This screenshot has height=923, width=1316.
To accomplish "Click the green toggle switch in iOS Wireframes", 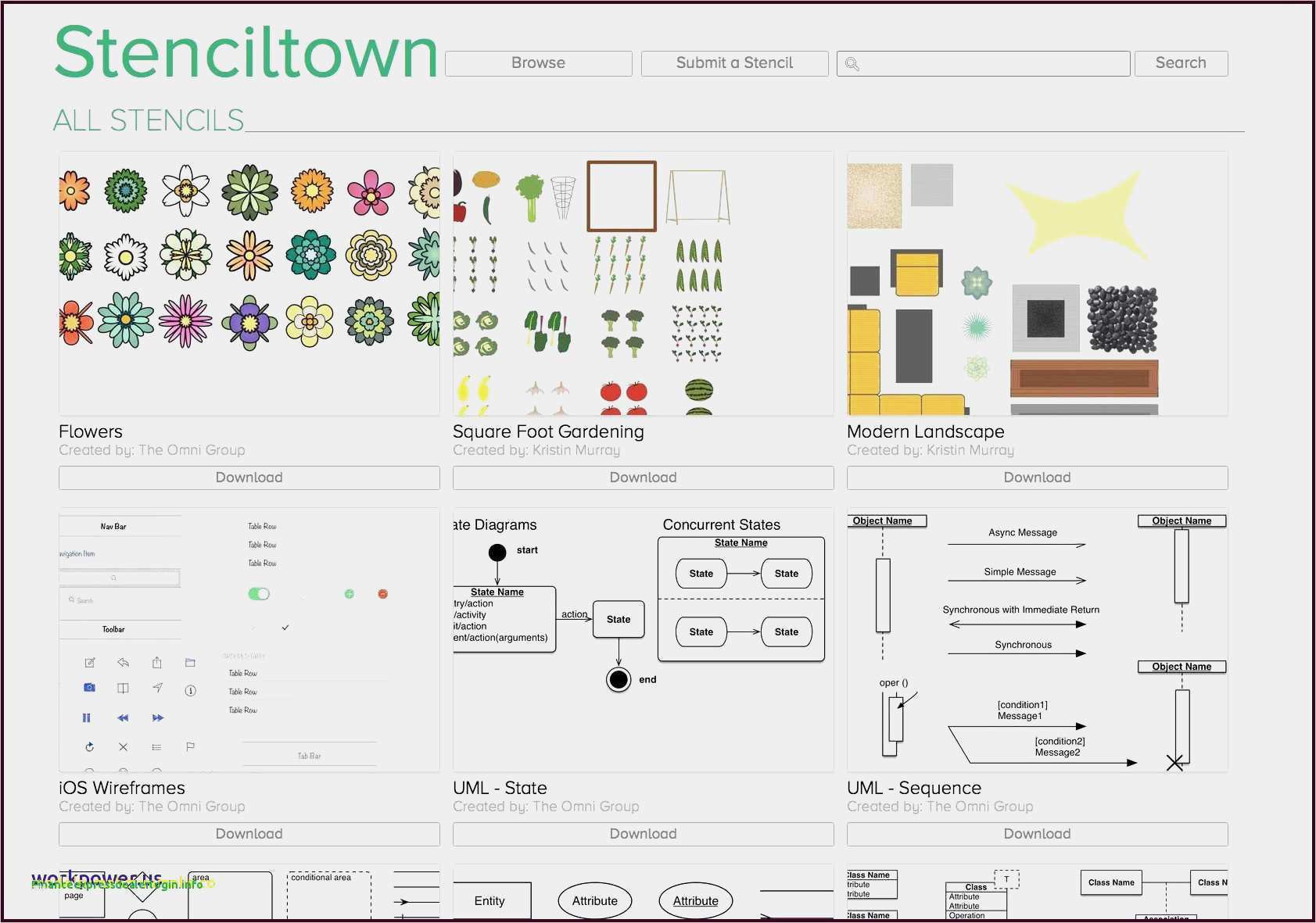I will (x=259, y=594).
